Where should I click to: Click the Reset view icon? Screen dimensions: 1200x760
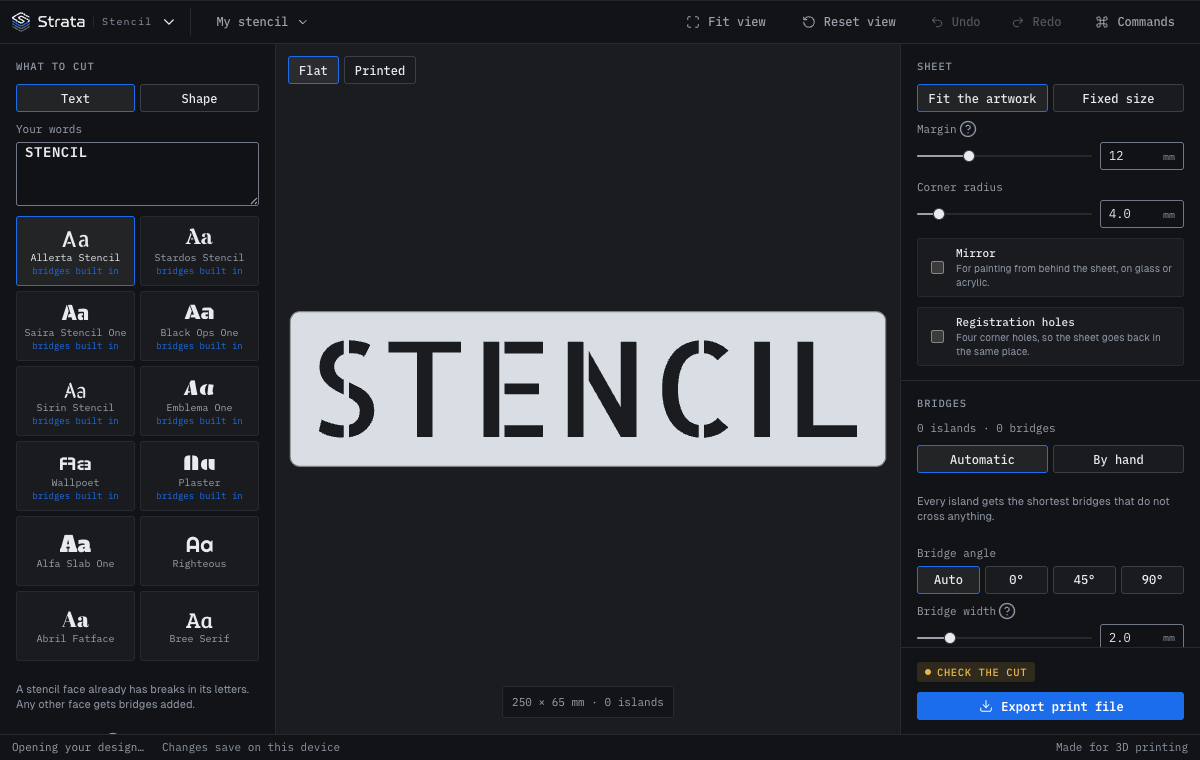coord(809,22)
